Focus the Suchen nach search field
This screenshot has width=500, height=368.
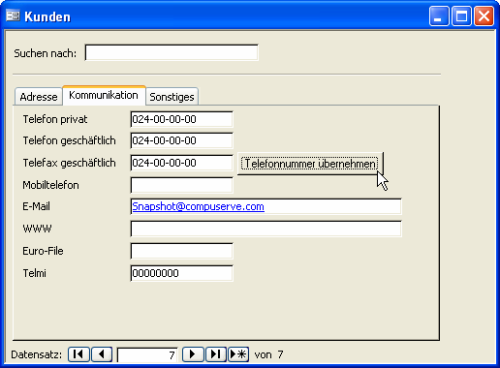coord(171,52)
